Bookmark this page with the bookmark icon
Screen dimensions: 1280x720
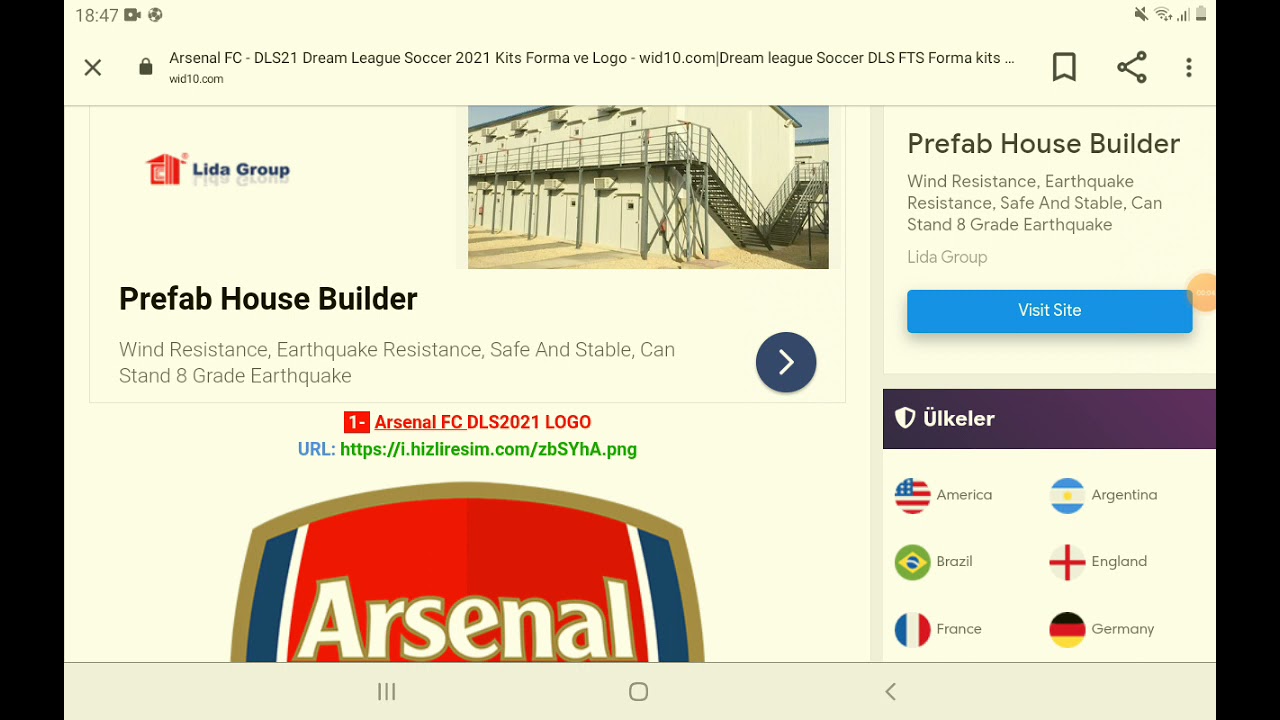tap(1064, 67)
